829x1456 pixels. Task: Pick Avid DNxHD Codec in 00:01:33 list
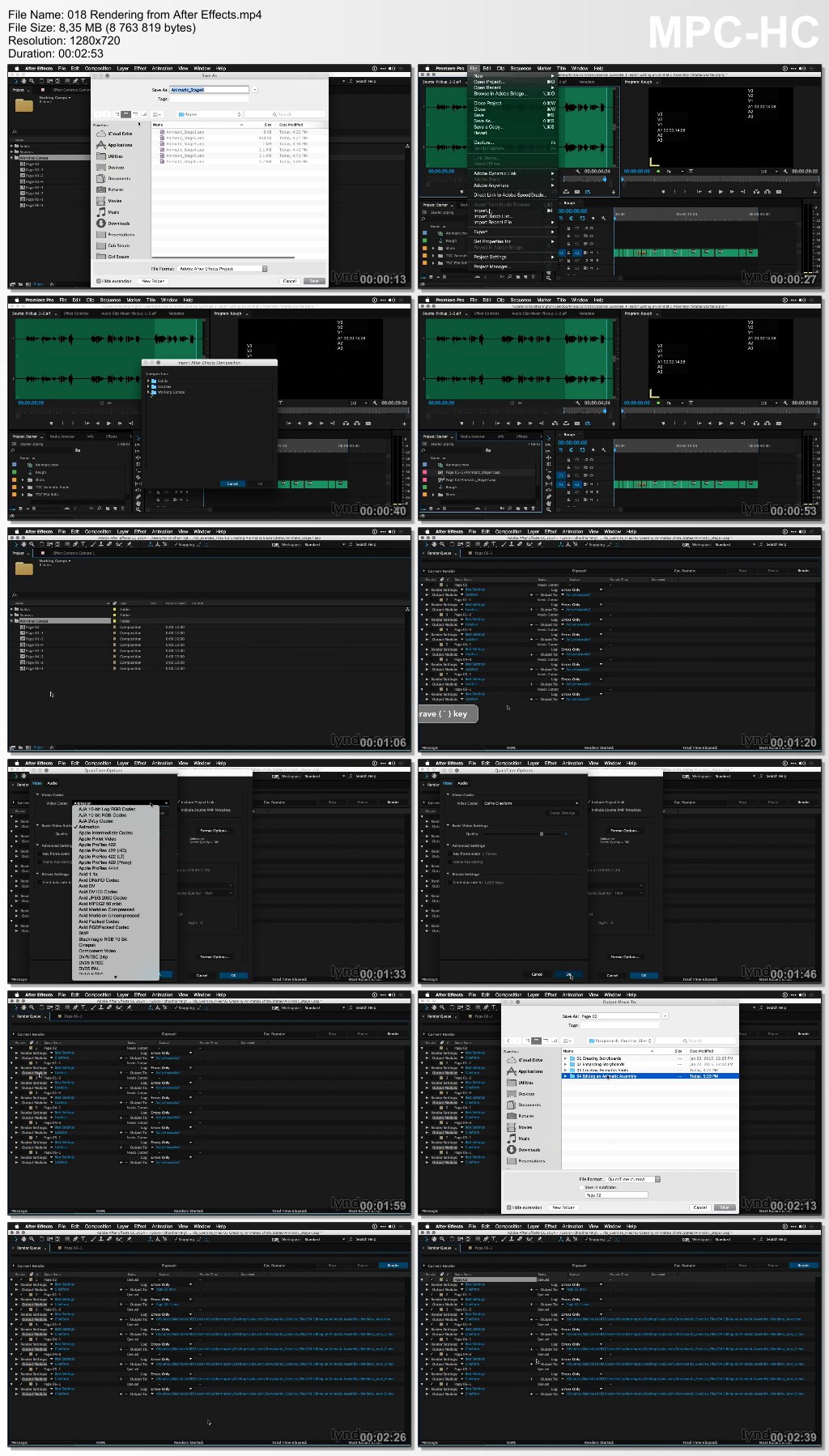99,880
